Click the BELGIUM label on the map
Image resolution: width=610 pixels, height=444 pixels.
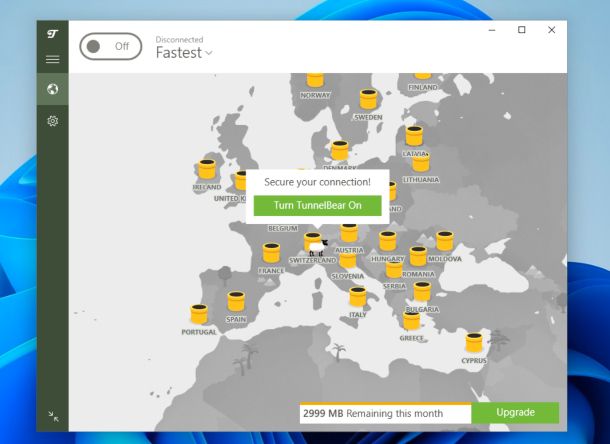click(283, 228)
